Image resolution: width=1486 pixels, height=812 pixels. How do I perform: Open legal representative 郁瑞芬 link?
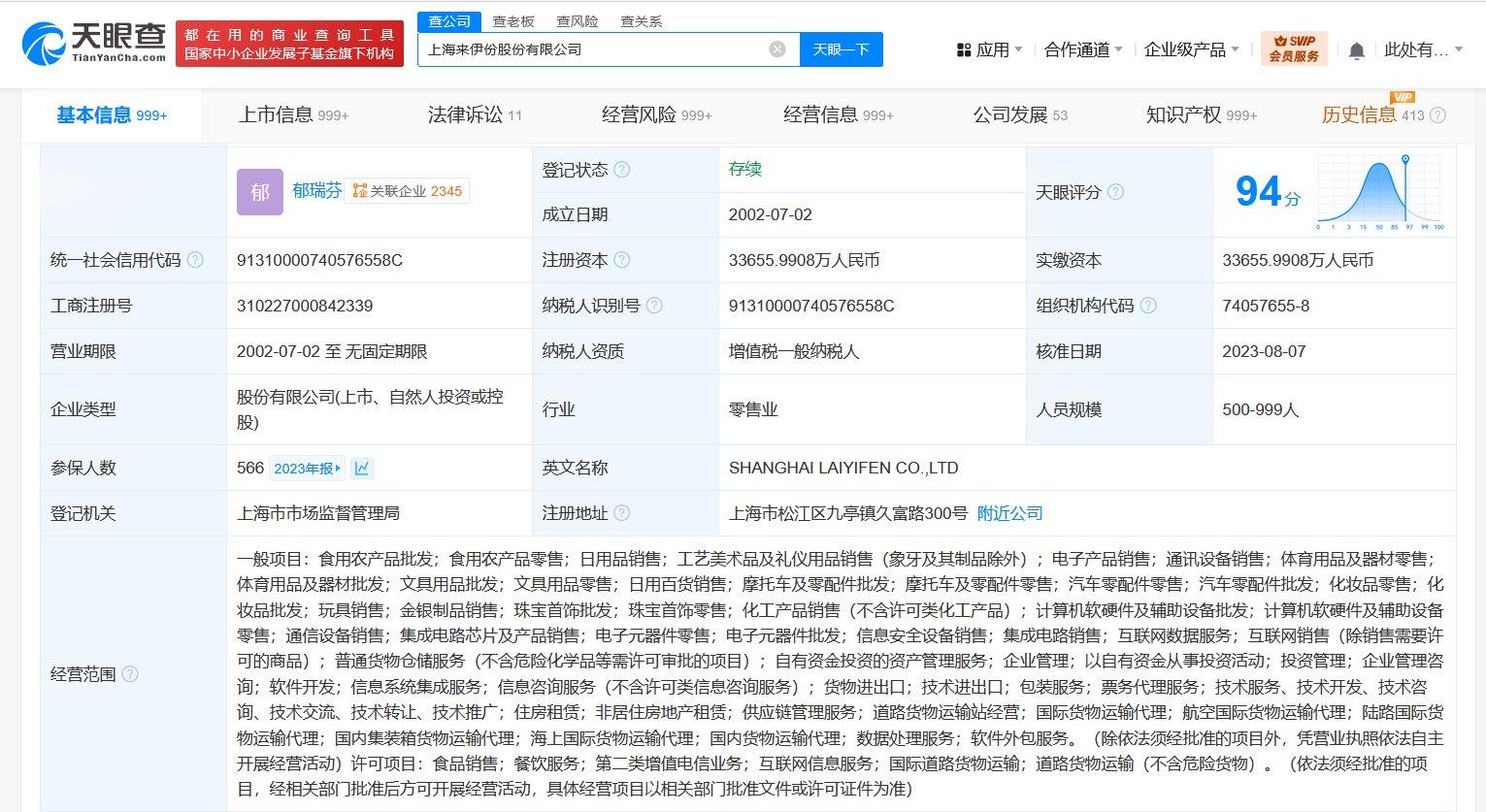[317, 191]
